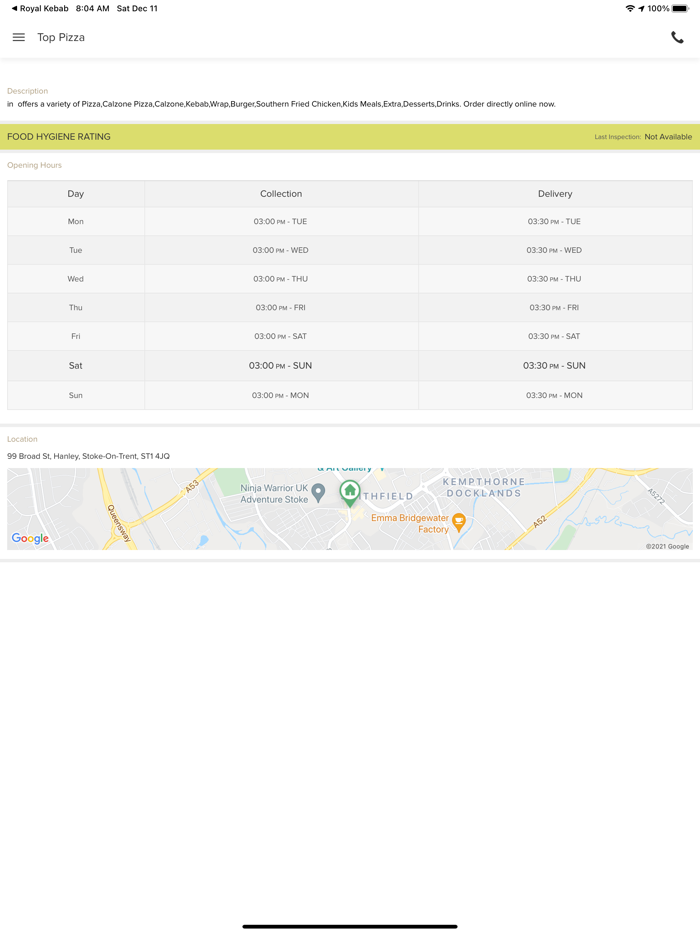The image size is (700, 934).
Task: Tap the status bar clock 8:04 AM
Action: click(92, 8)
